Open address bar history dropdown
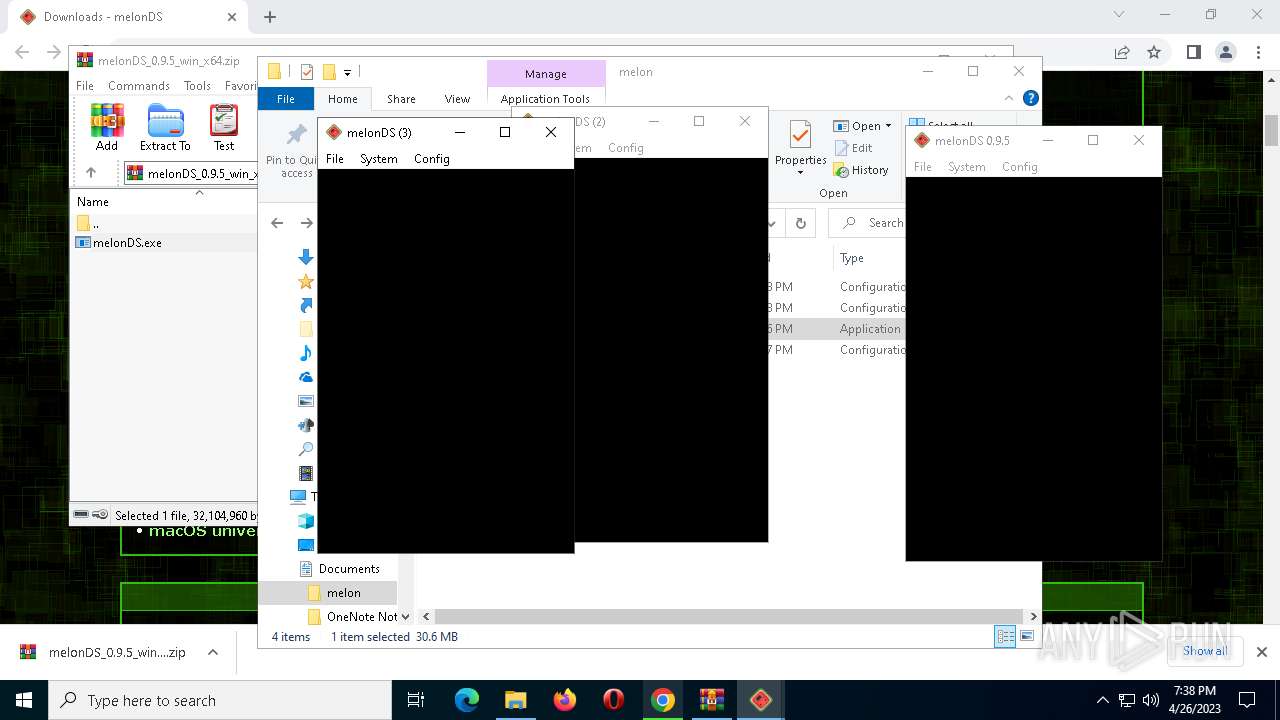1280x720 pixels. pos(773,223)
